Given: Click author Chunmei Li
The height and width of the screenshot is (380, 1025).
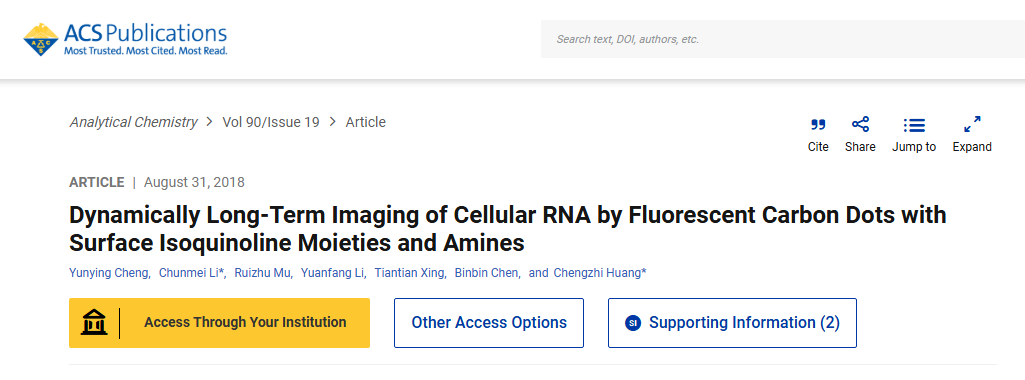Looking at the screenshot, I should point(190,273).
